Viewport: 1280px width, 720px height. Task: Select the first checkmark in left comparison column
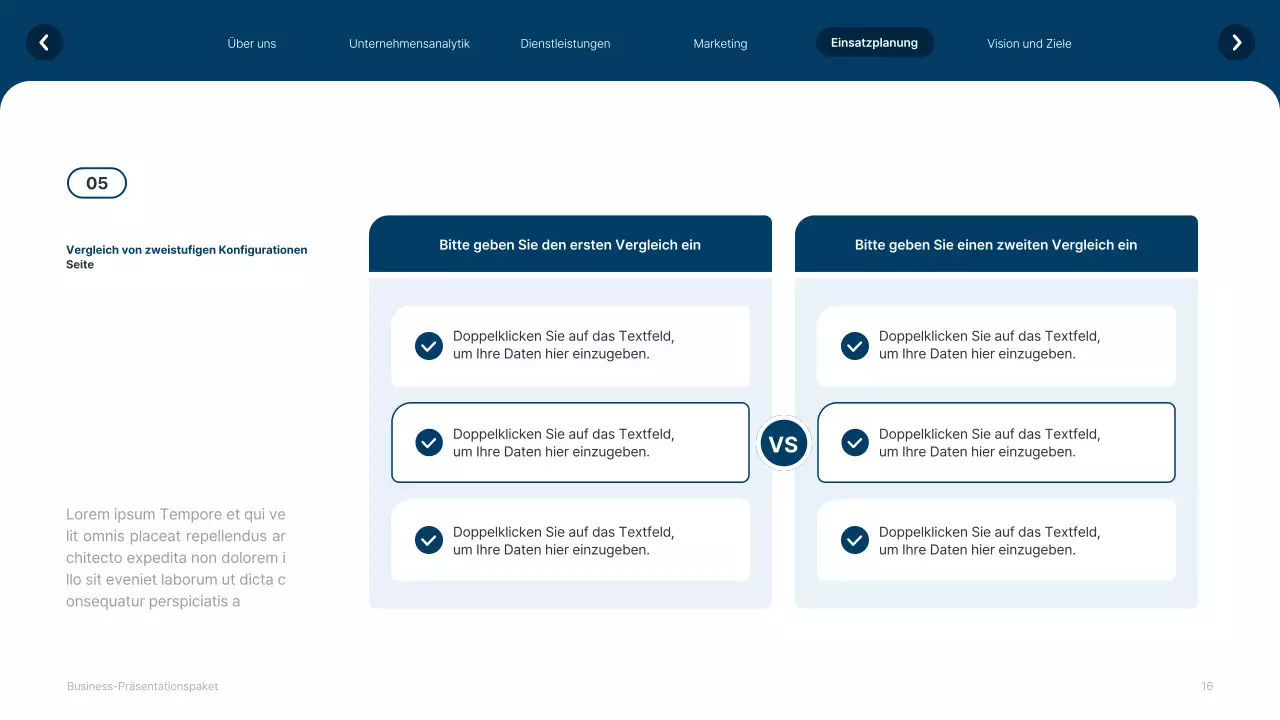(x=428, y=345)
